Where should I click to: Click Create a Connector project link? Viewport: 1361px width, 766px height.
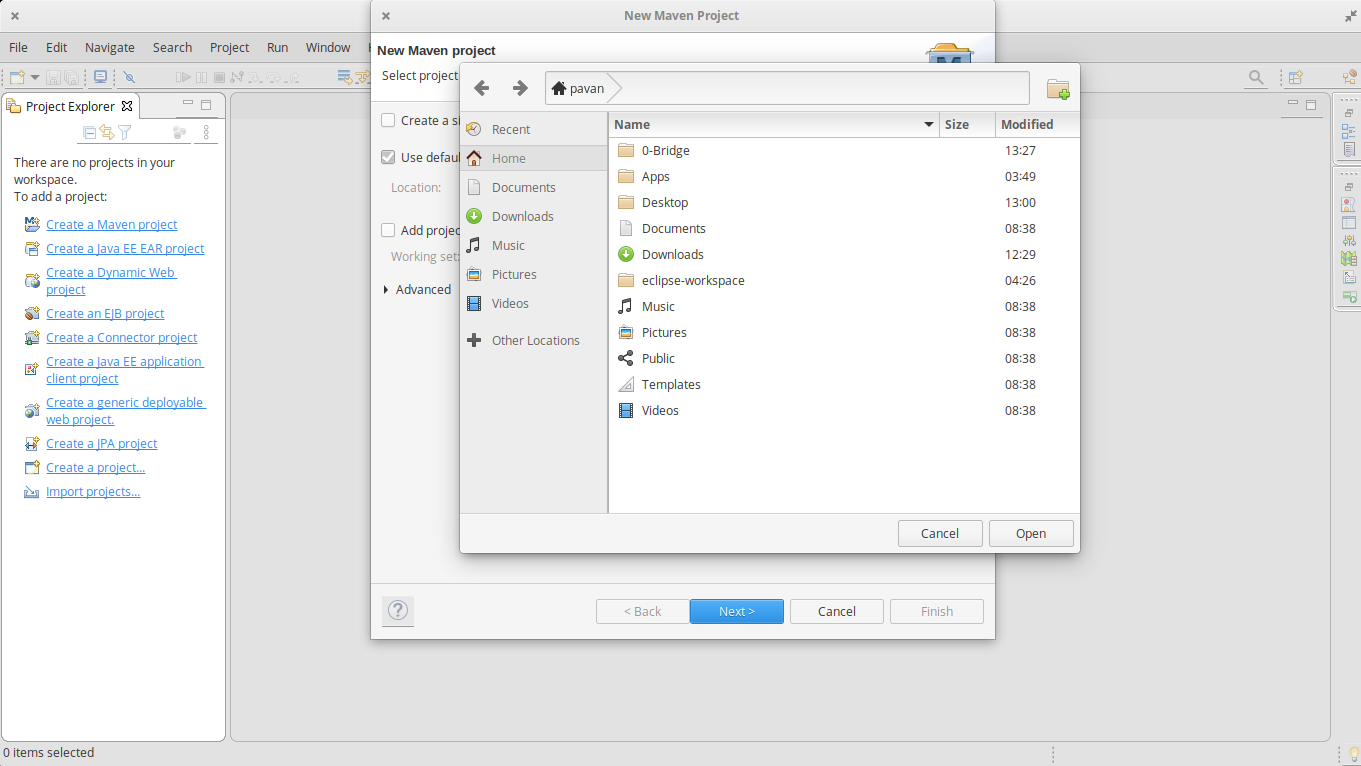[x=122, y=338]
